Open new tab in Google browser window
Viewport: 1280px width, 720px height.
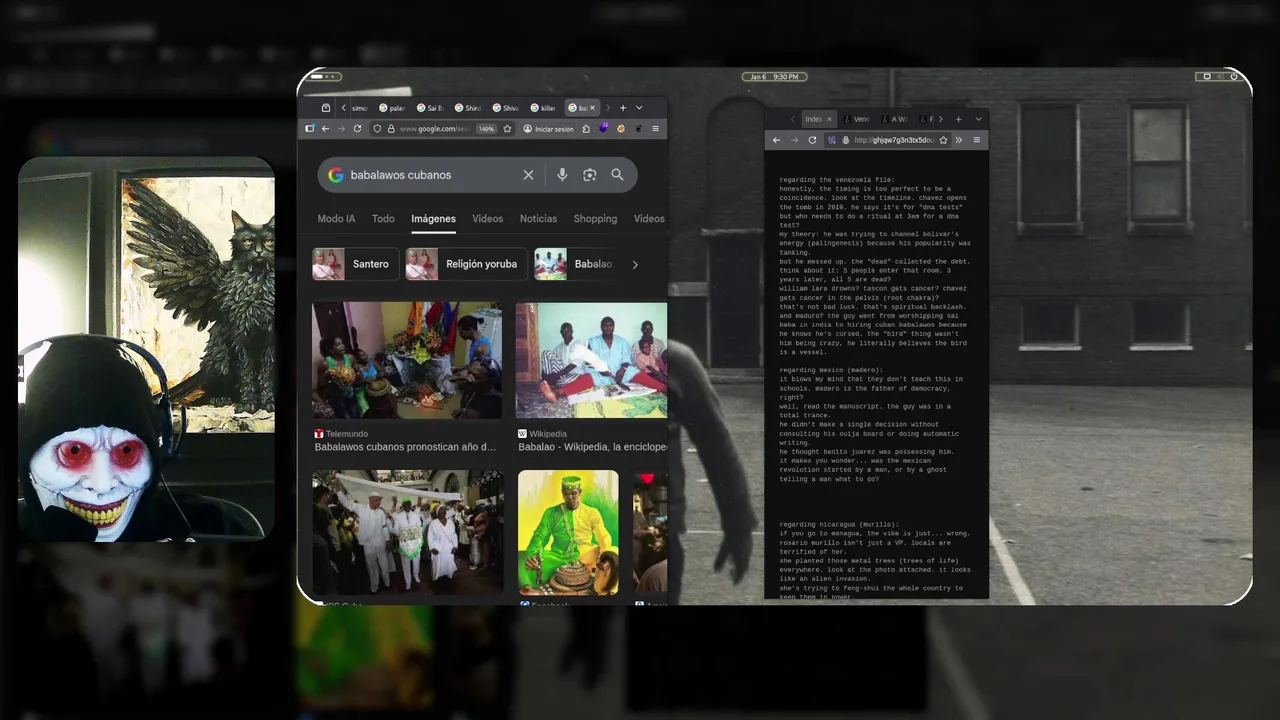pyautogui.click(x=622, y=108)
